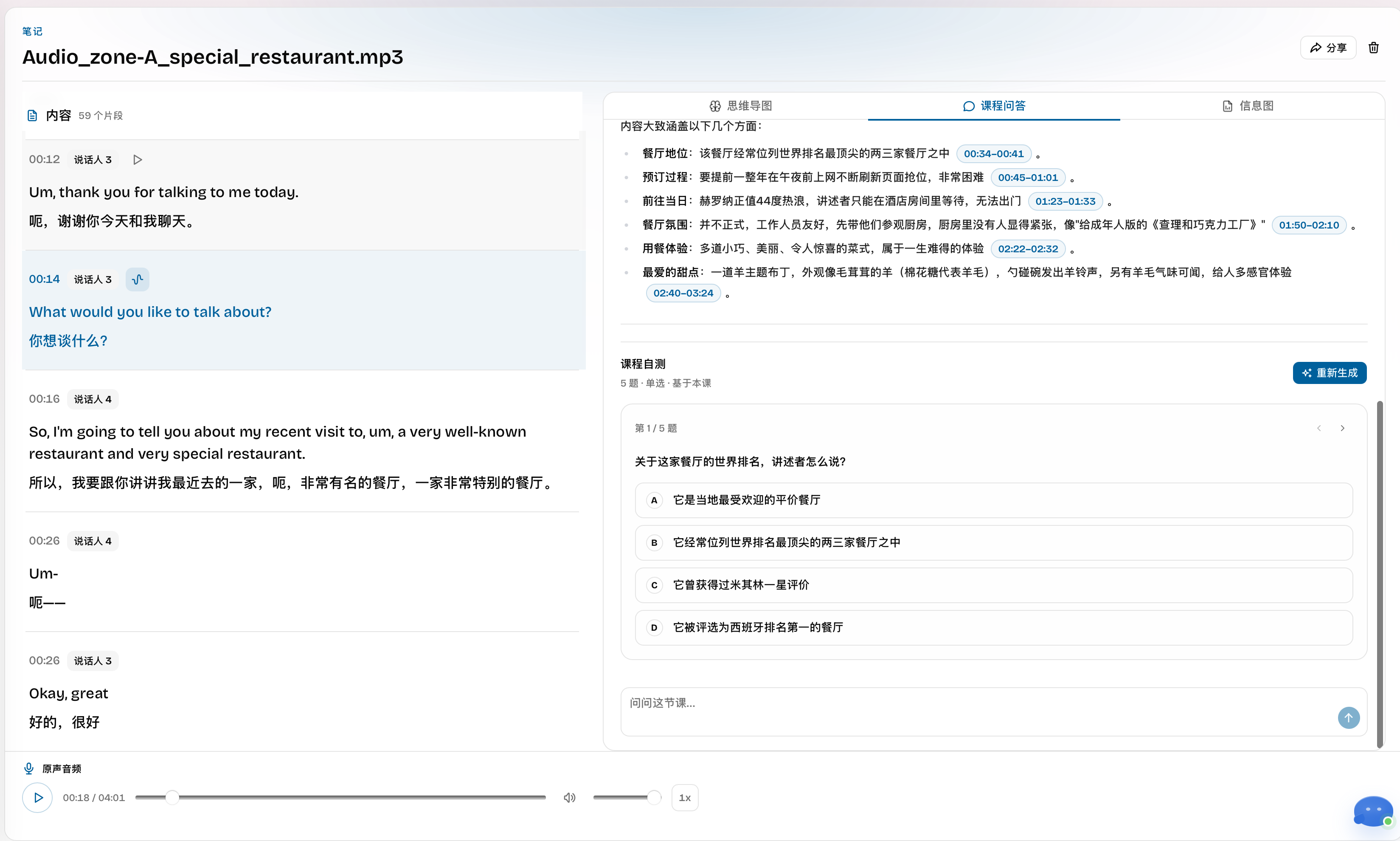Select answer C 米其林一星

(x=994, y=585)
